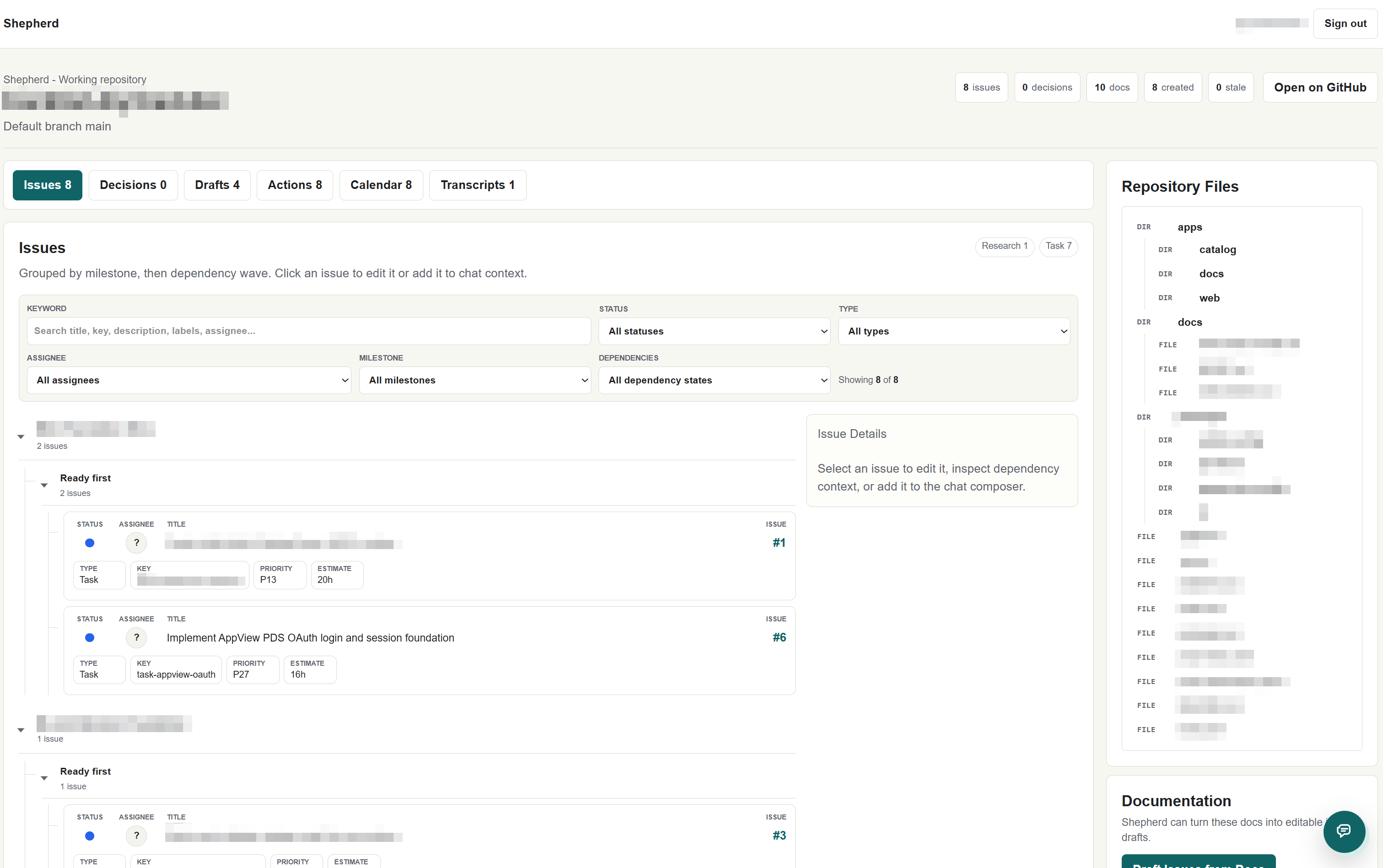Click the 'Default branch main' text

tap(57, 126)
